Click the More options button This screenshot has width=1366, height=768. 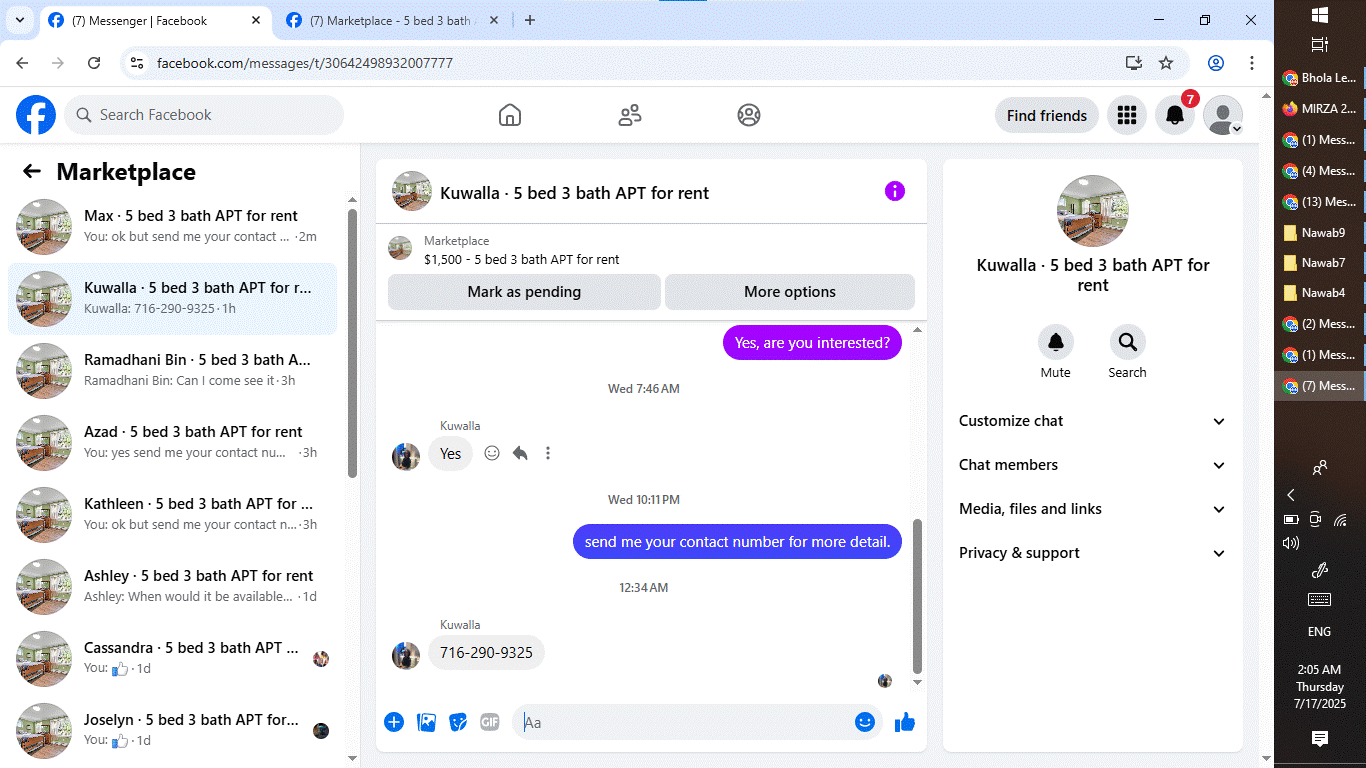pyautogui.click(x=790, y=292)
